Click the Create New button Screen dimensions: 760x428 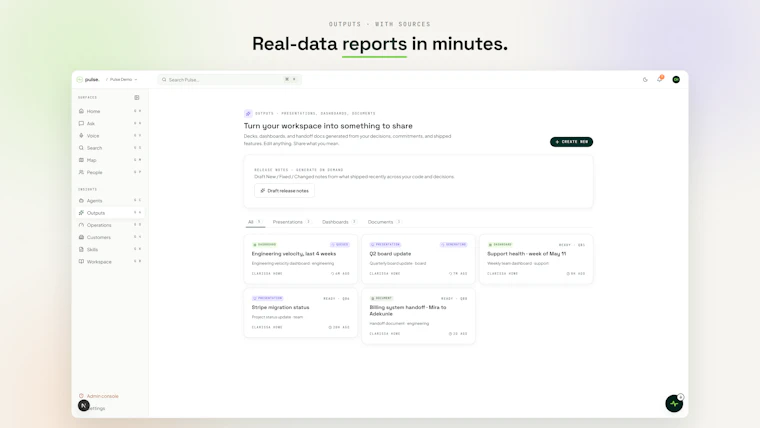(571, 142)
